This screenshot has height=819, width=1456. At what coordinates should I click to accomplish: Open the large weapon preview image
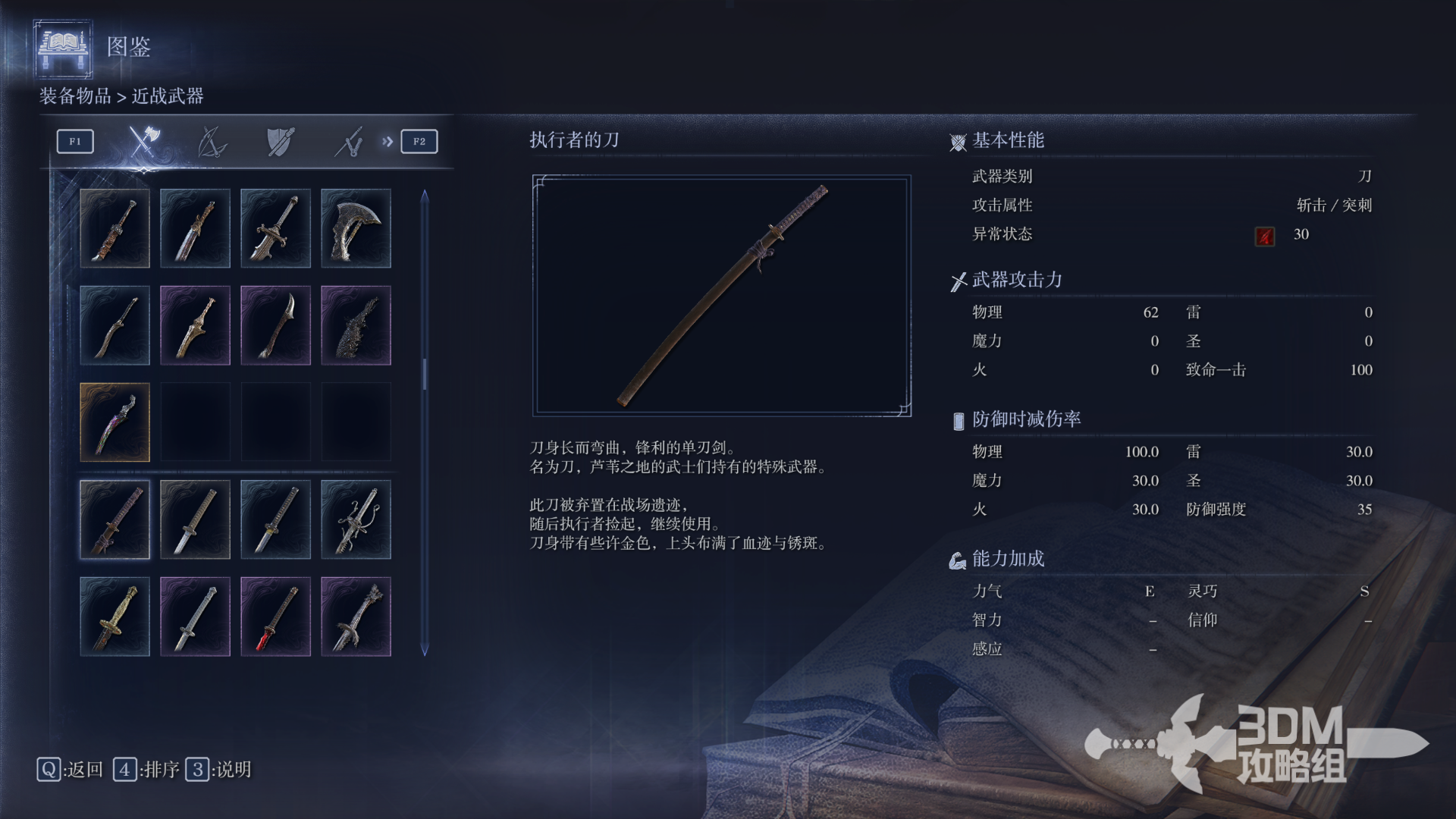(x=722, y=296)
